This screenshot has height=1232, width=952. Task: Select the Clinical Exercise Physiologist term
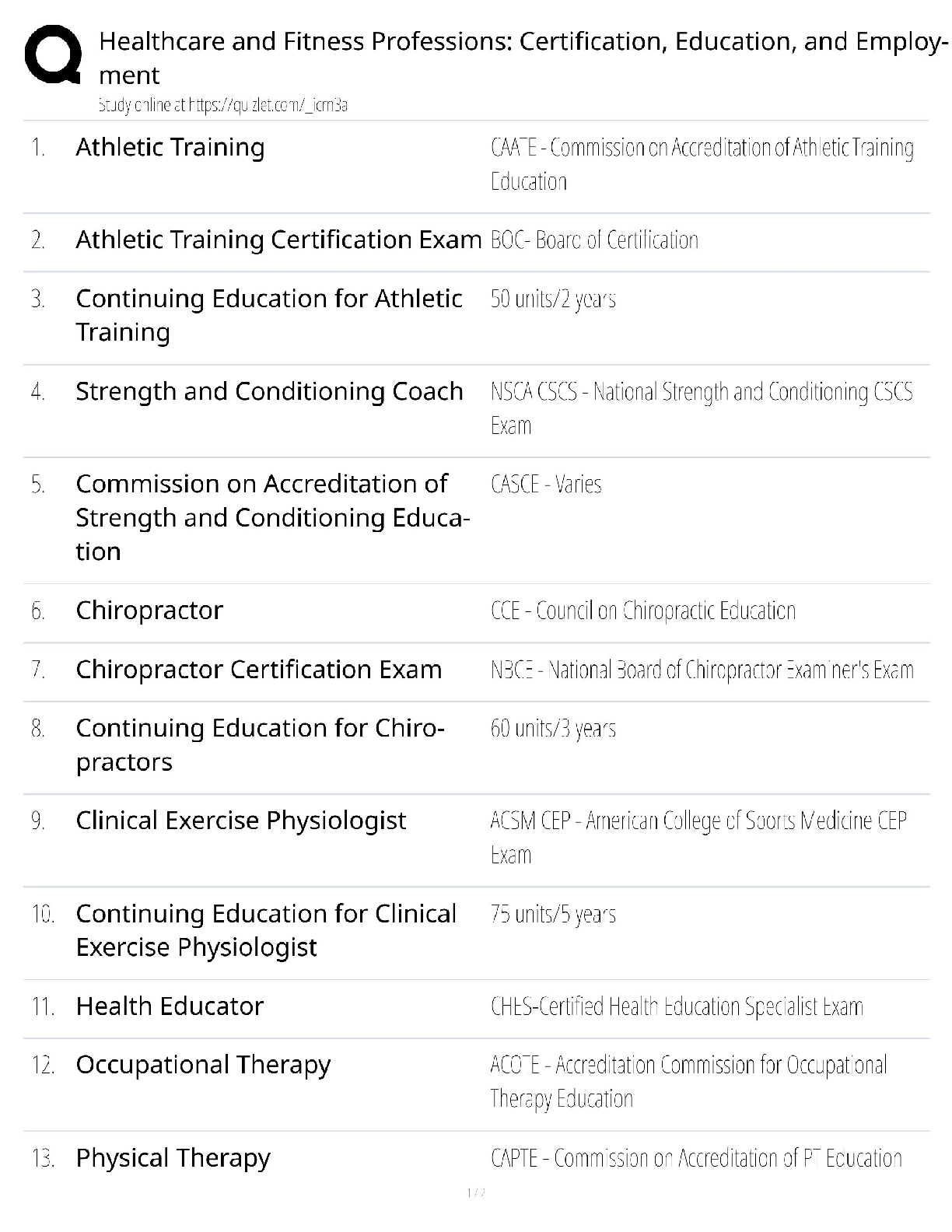[240, 821]
